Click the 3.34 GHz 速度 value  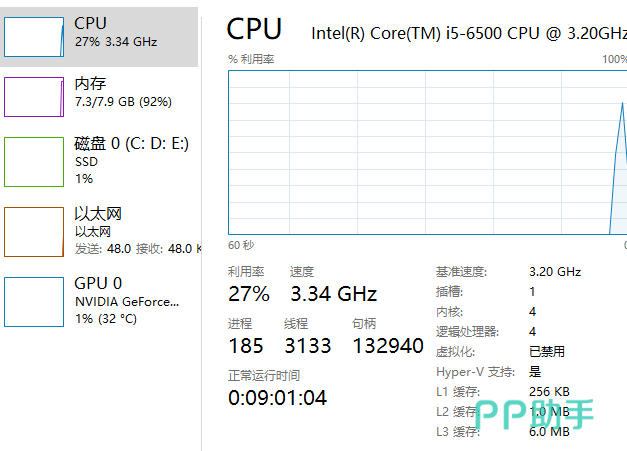(333, 293)
